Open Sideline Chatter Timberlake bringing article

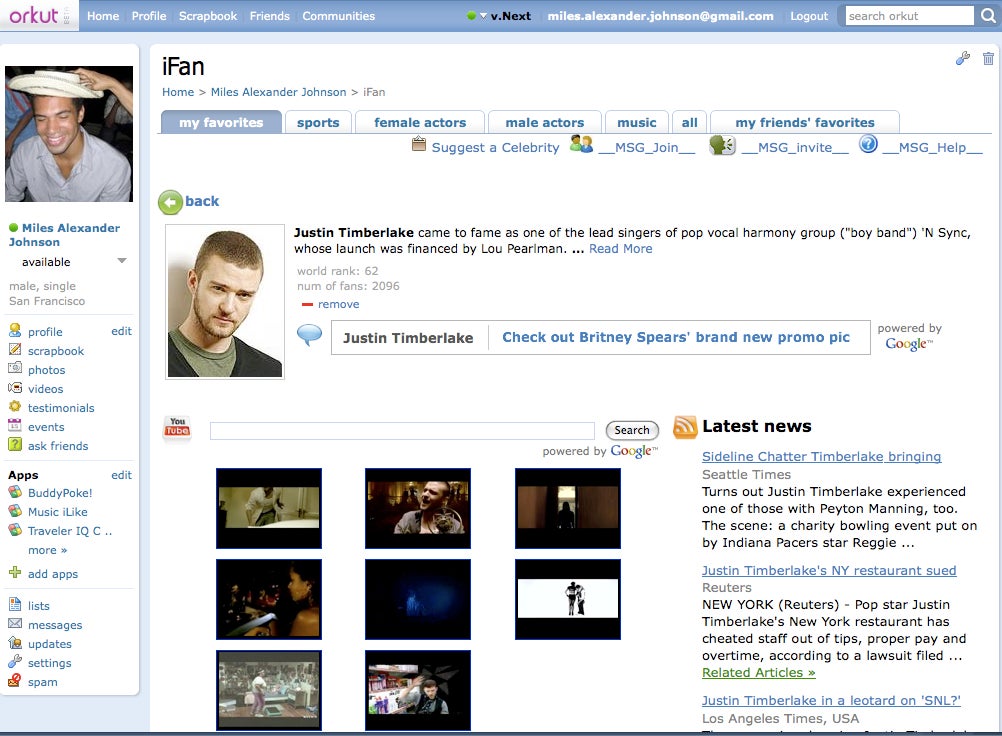(821, 456)
